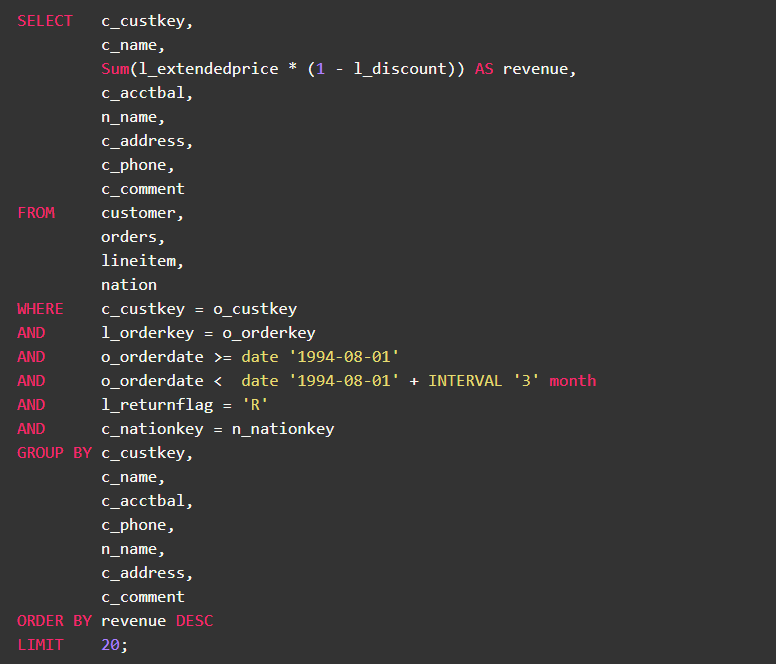Click the 'orders,' table name
Screen dimensions: 776x664
click(133, 237)
